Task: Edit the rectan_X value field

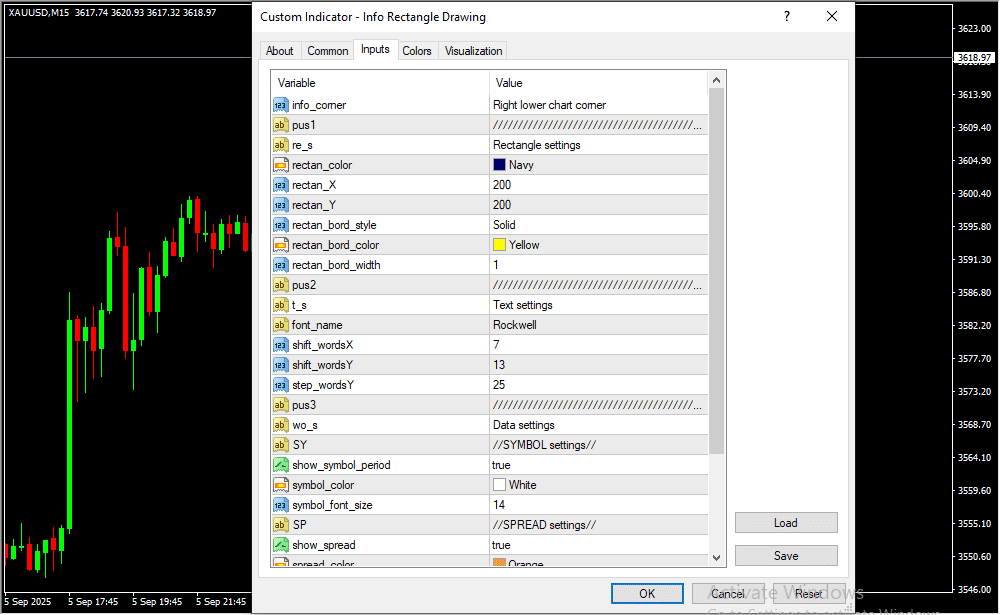Action: click(598, 185)
